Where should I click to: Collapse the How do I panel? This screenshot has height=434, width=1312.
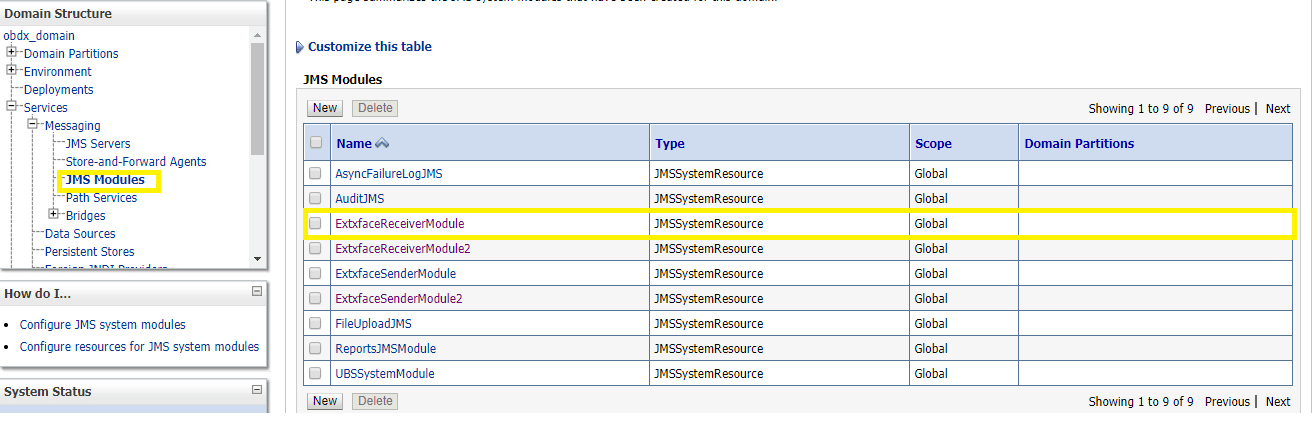257,292
